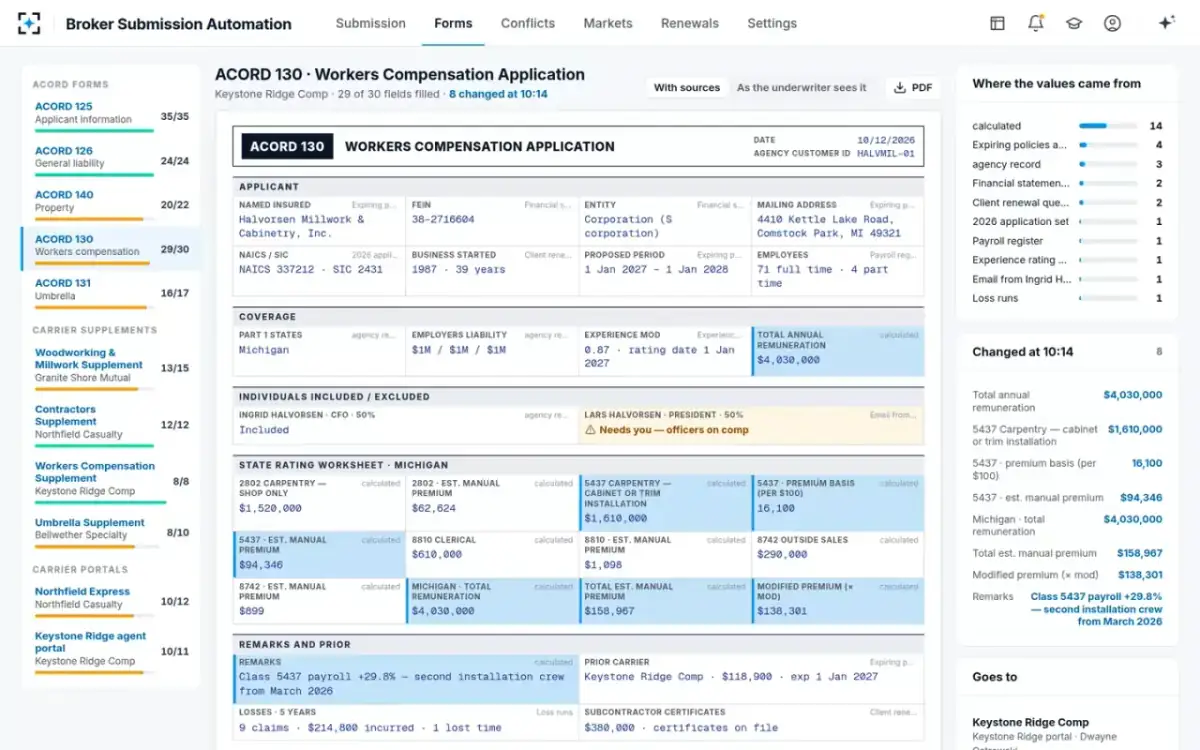Click the Expiring policies source bar
Image resolution: width=1200 pixels, height=750 pixels.
click(1108, 145)
